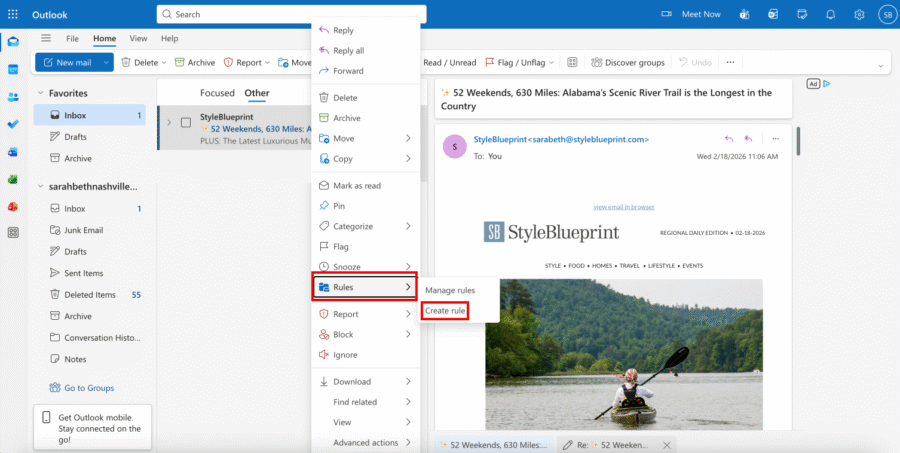The image size is (900, 453).
Task: Open Report dropdown arrow in ribbon
Action: (x=267, y=63)
